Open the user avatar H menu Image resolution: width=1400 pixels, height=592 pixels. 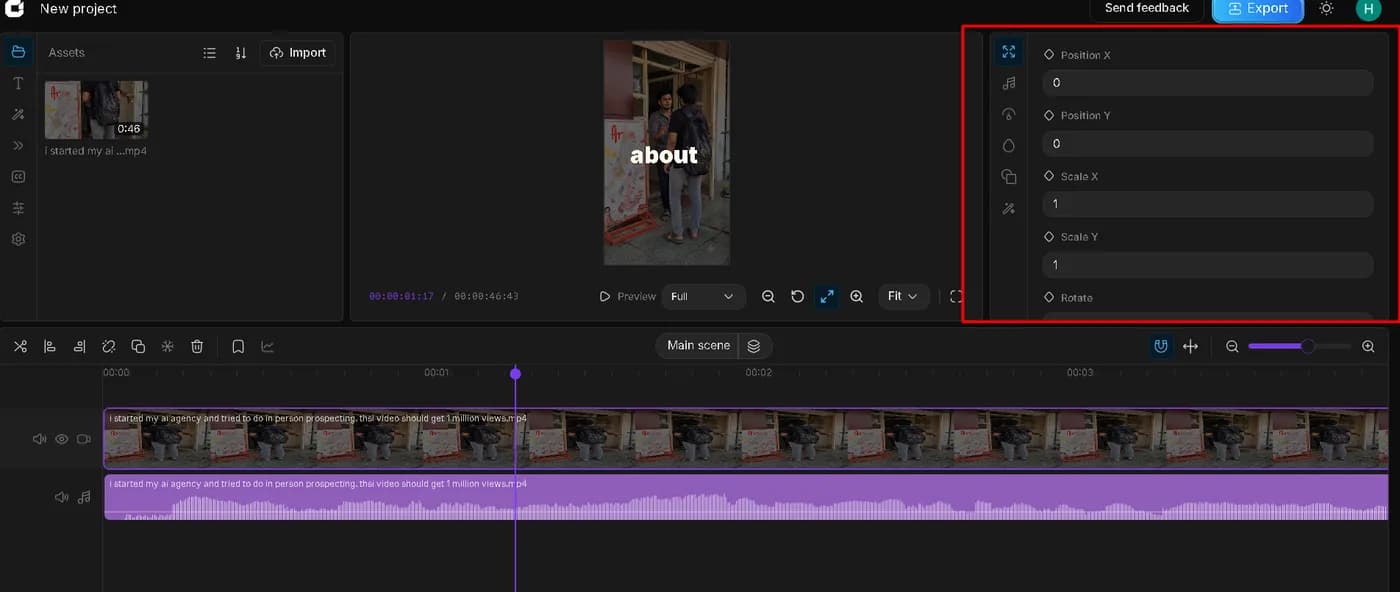coord(1368,9)
